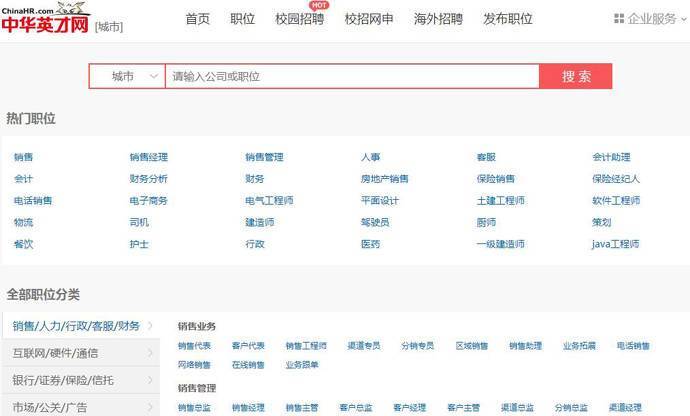
Task: Click 医药 in hot positions
Action: pos(371,244)
